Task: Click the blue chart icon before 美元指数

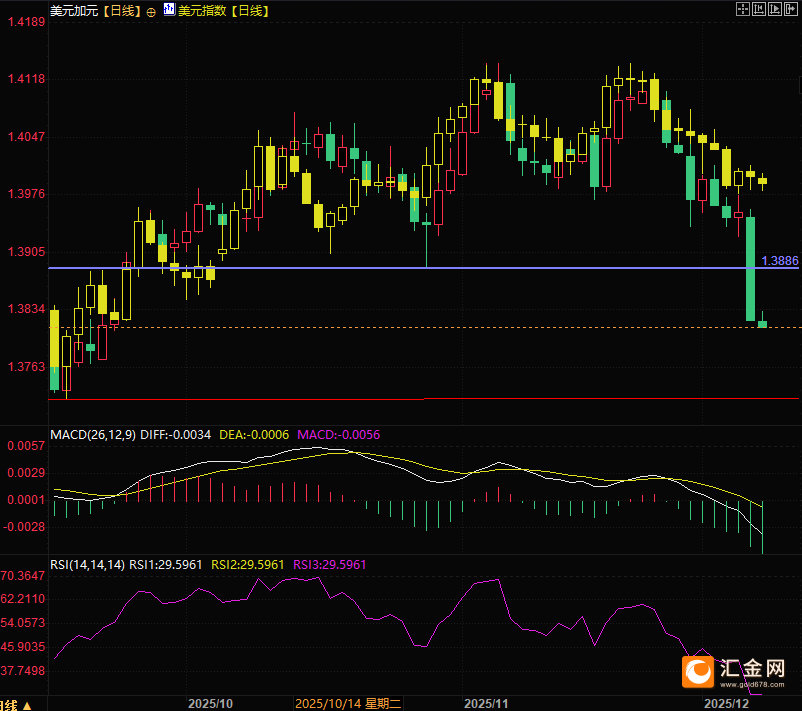Action: click(x=169, y=10)
